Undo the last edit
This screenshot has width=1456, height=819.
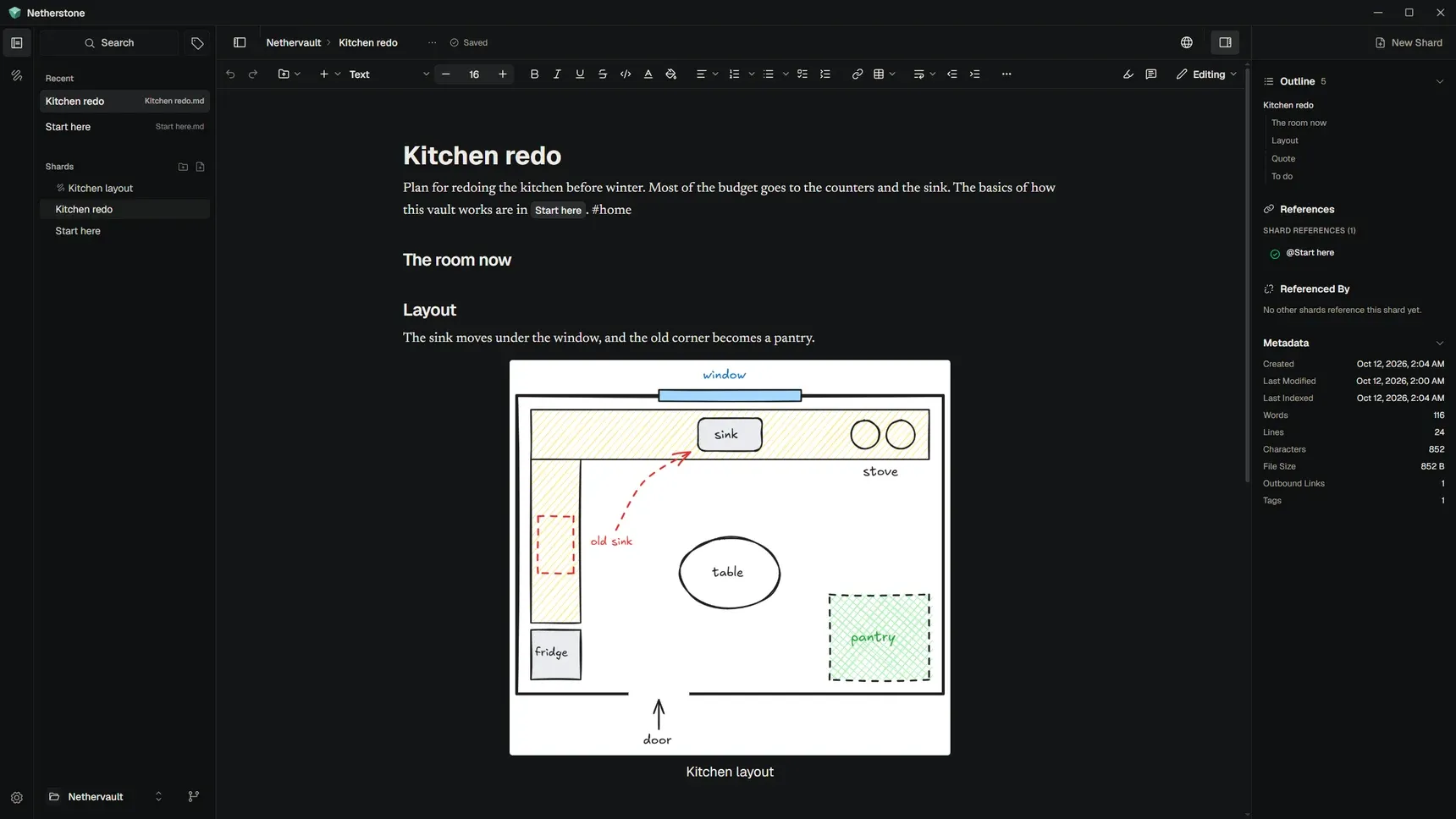tap(230, 74)
